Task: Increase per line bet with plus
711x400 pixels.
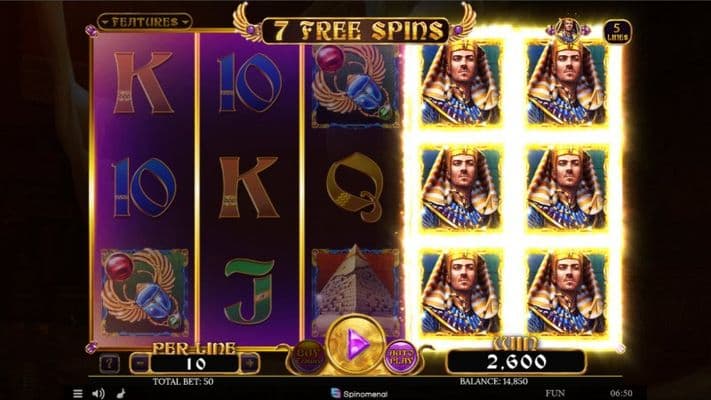Action: tap(249, 363)
